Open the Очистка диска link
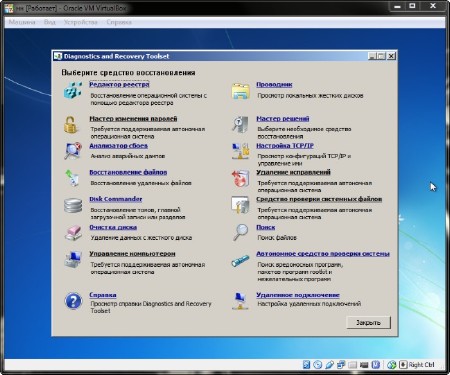Viewport: 450px width, 375px height. coord(113,227)
